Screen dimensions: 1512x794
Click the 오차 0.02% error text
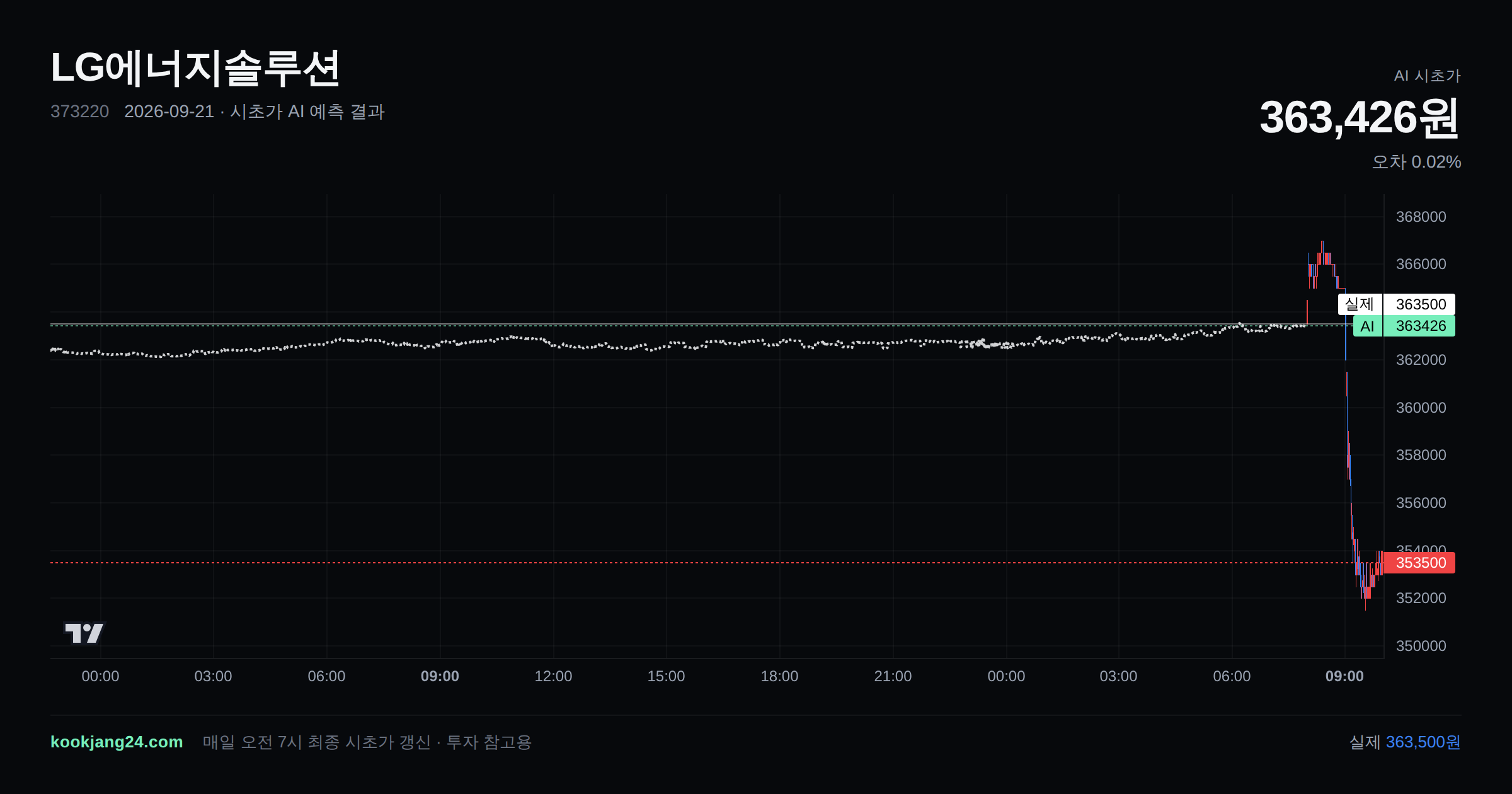(1416, 162)
